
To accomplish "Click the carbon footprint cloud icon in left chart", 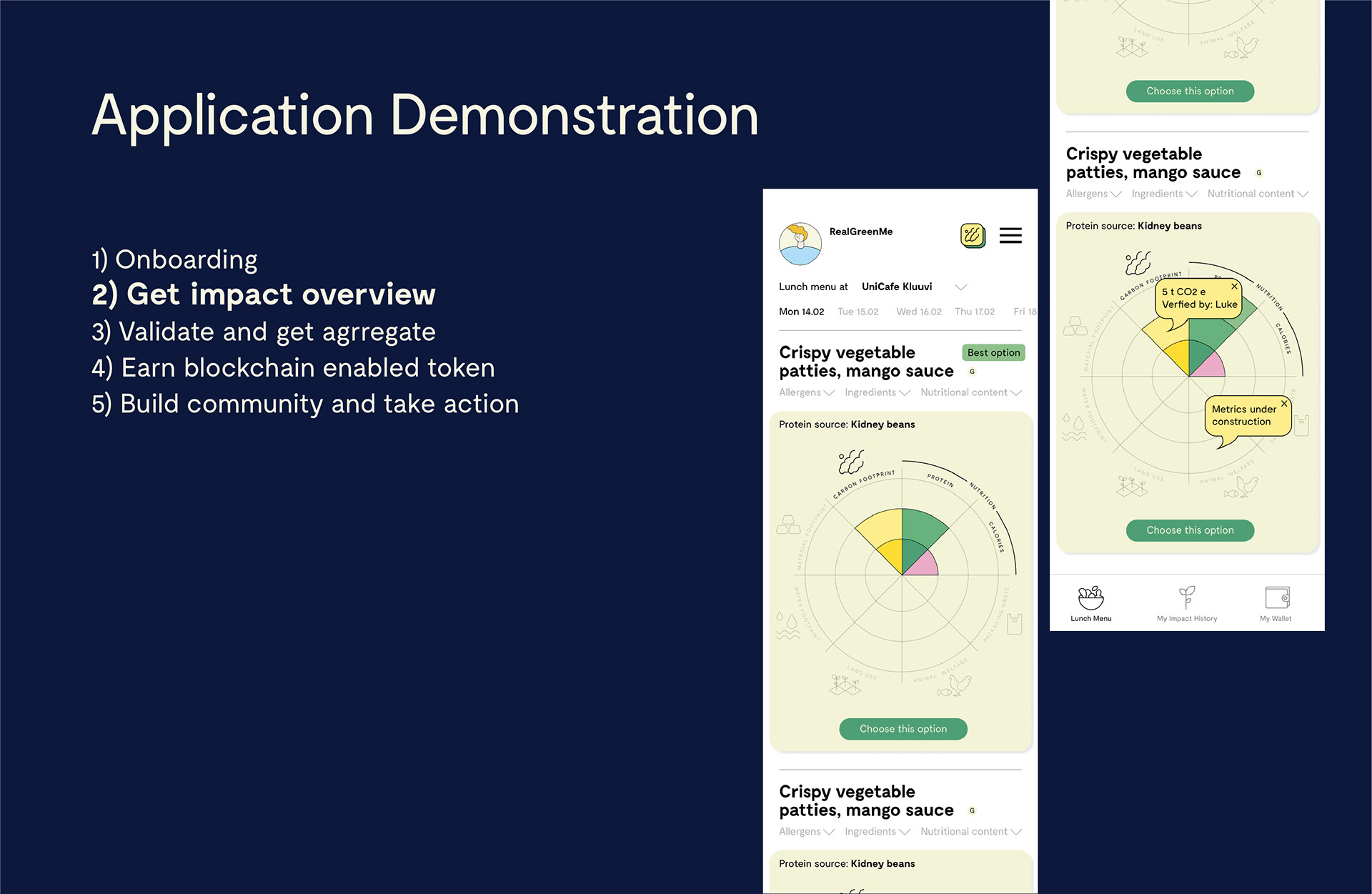I will pos(851,462).
